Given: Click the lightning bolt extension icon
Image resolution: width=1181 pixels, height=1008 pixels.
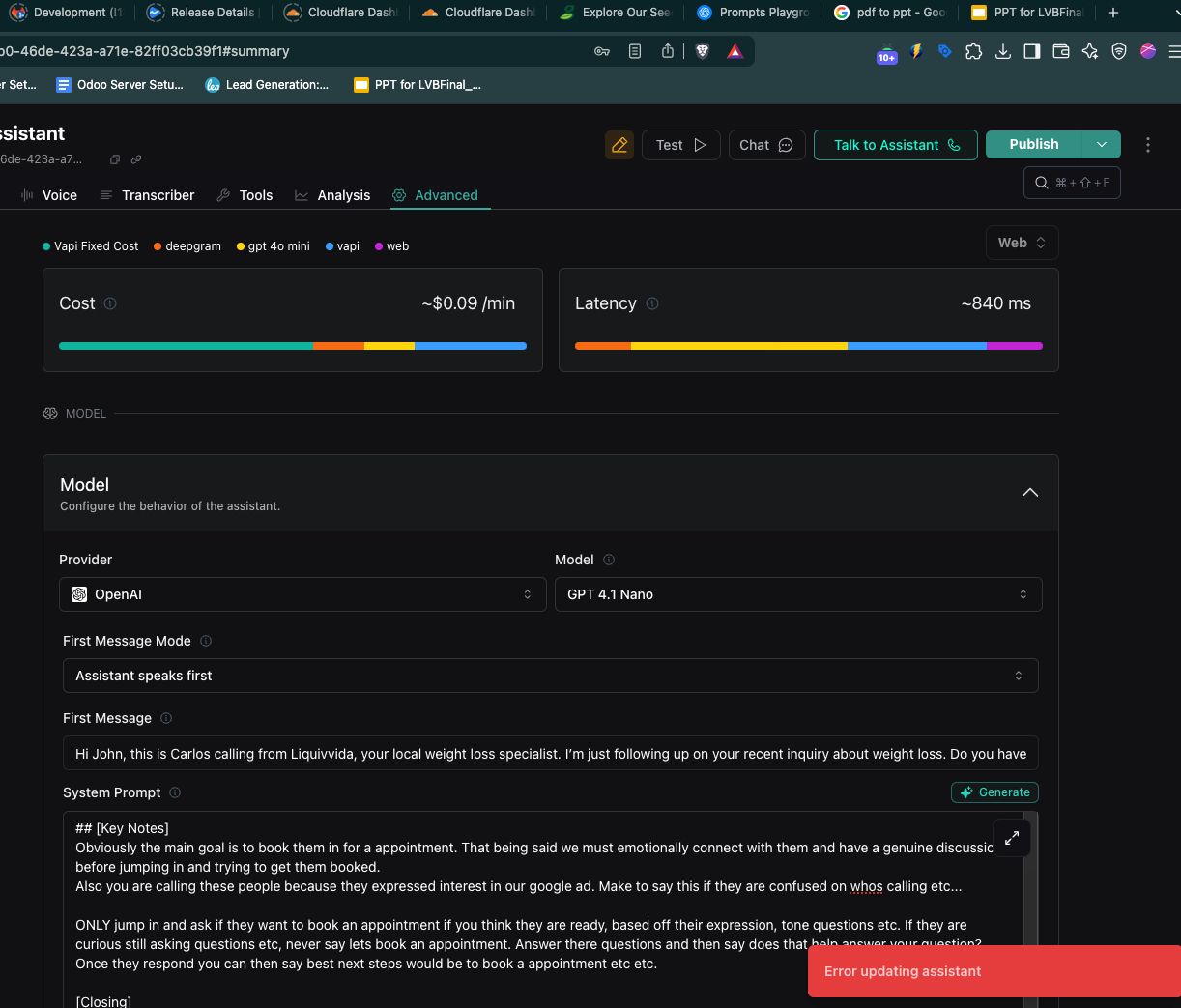Looking at the screenshot, I should point(916,51).
